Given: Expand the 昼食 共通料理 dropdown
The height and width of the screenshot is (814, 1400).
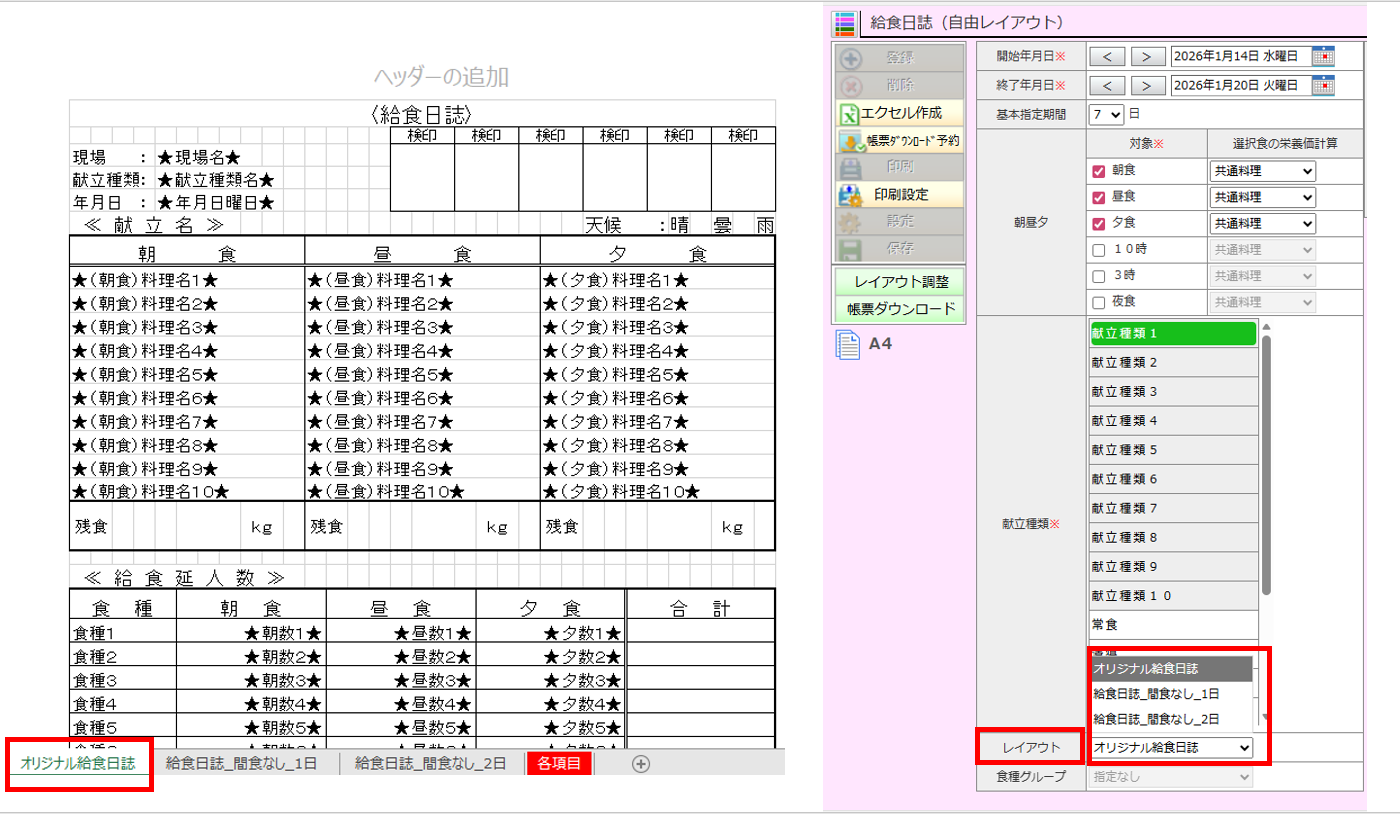Looking at the screenshot, I should click(x=1262, y=198).
